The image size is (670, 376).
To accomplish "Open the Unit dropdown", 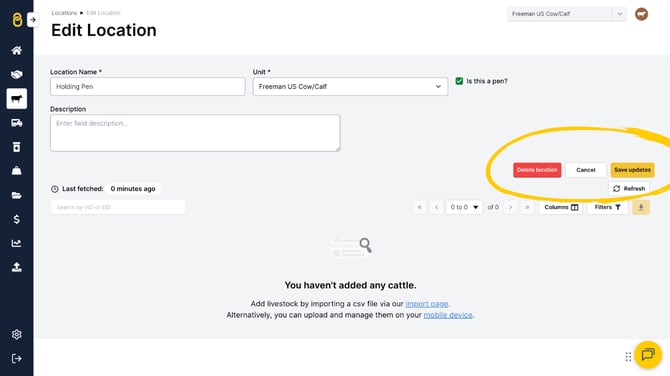I will coord(350,86).
